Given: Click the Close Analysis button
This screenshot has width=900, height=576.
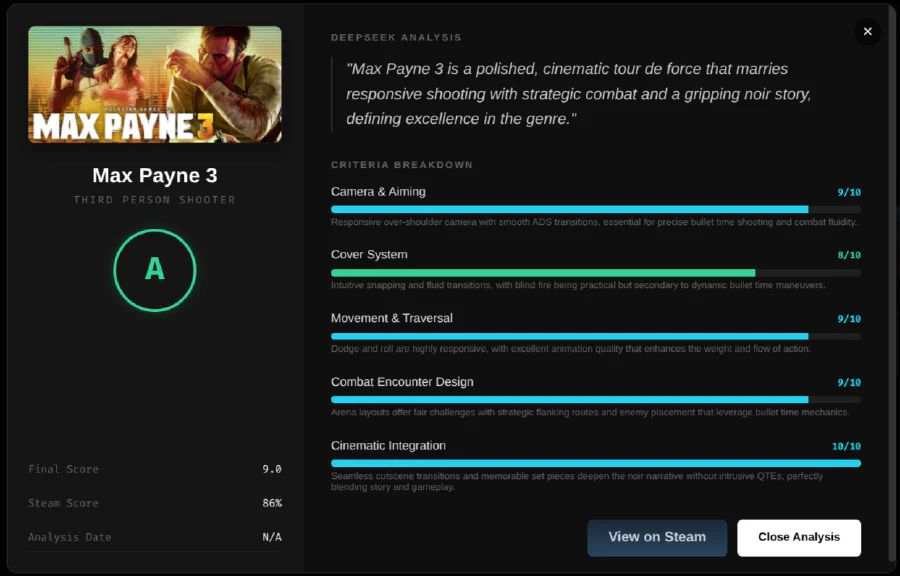Looking at the screenshot, I should pos(798,537).
